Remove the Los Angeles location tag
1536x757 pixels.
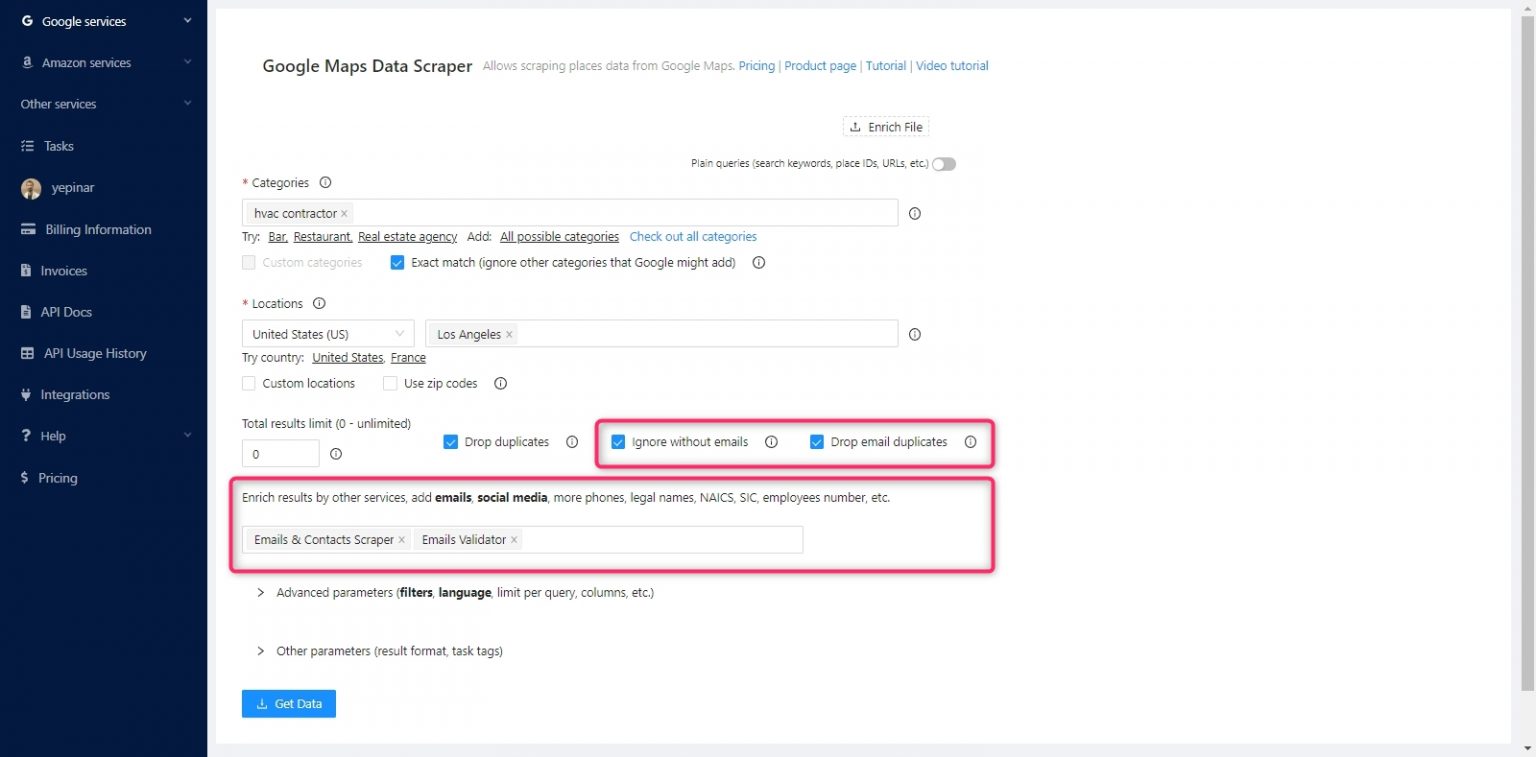click(x=509, y=334)
